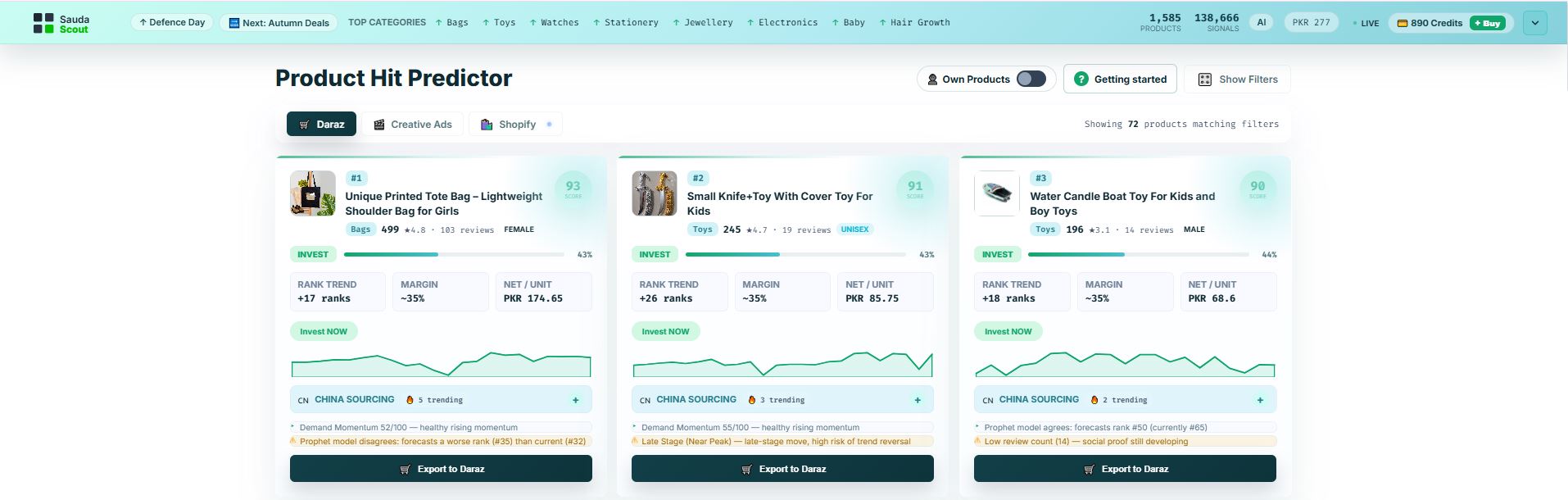Open the Small Knife Toy thumbnail
The image size is (1568, 500).
point(655,193)
